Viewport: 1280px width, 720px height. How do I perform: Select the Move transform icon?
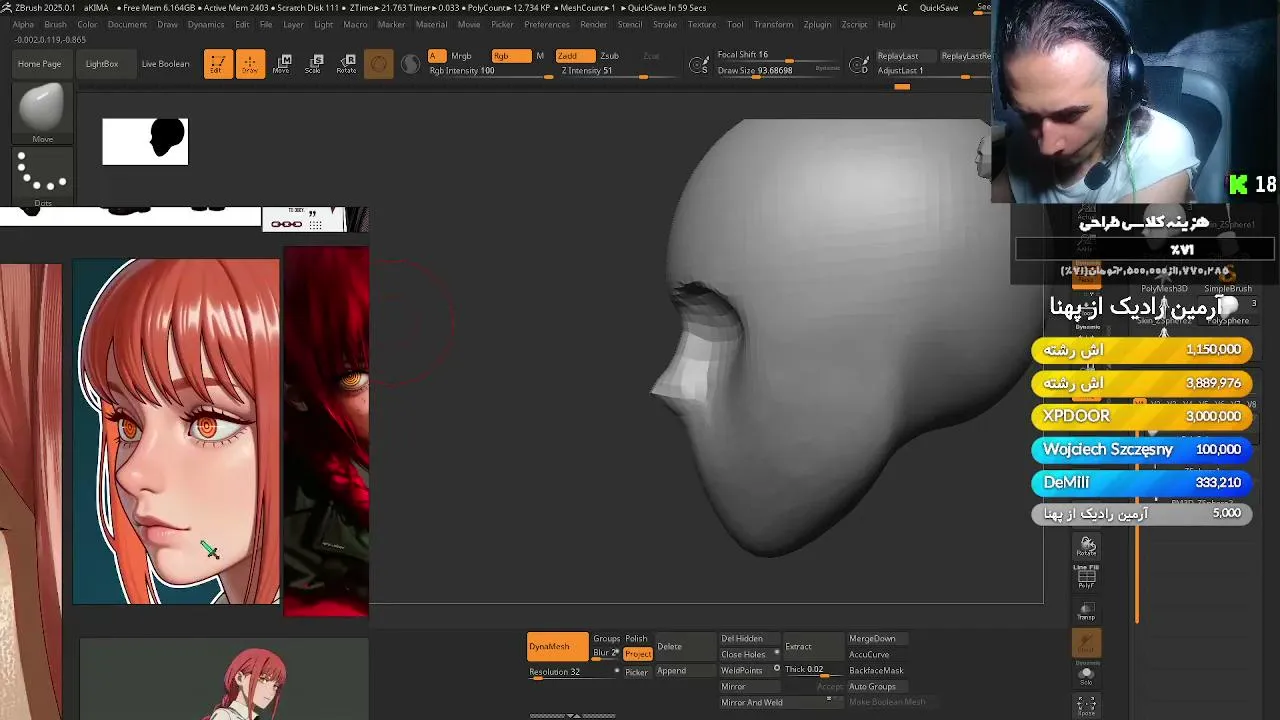(282, 64)
